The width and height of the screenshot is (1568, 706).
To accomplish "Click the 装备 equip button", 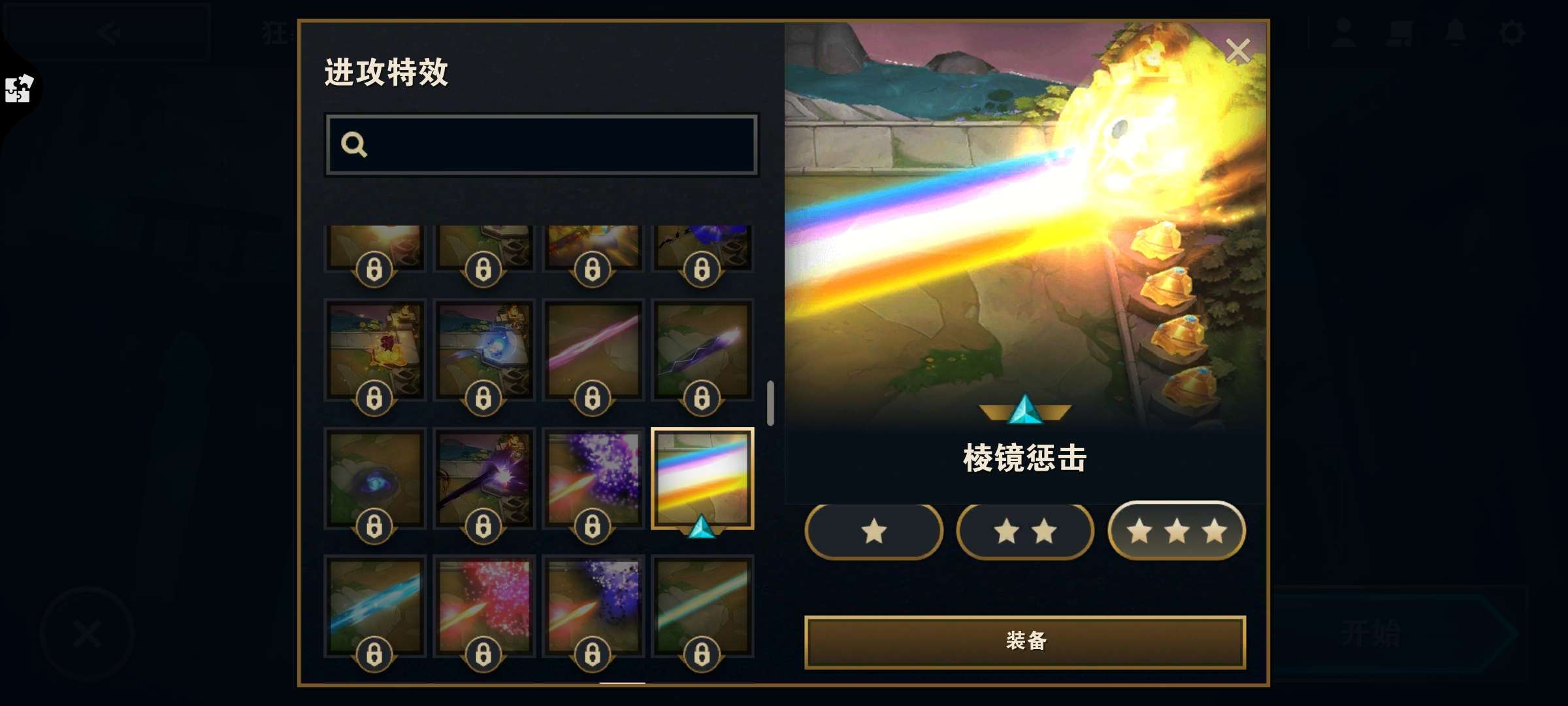I will 1025,641.
